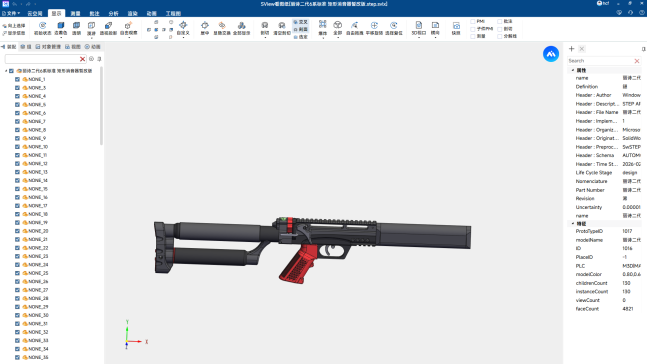
Task: Click the plus icon in properties panel
Action: click(571, 49)
